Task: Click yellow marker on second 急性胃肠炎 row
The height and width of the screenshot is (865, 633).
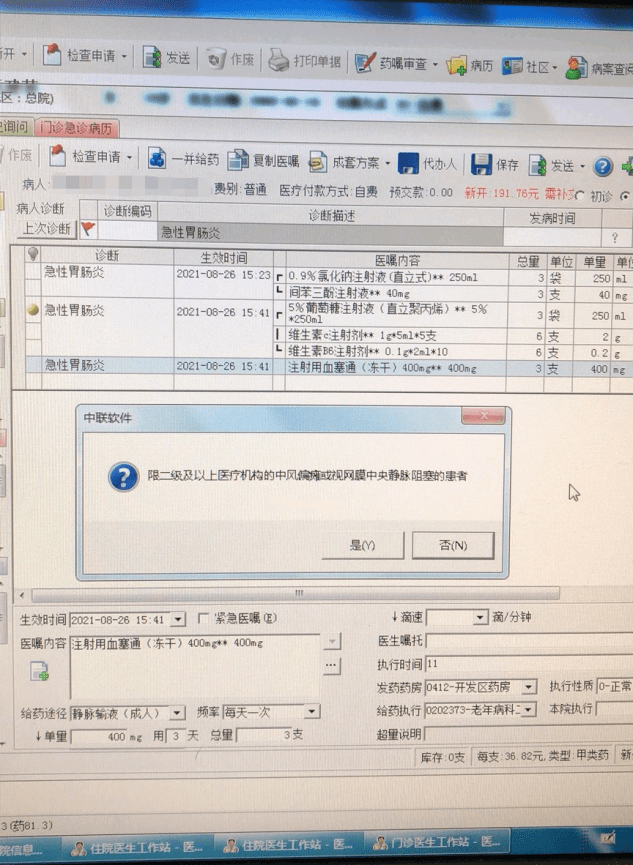Action: click(33, 310)
